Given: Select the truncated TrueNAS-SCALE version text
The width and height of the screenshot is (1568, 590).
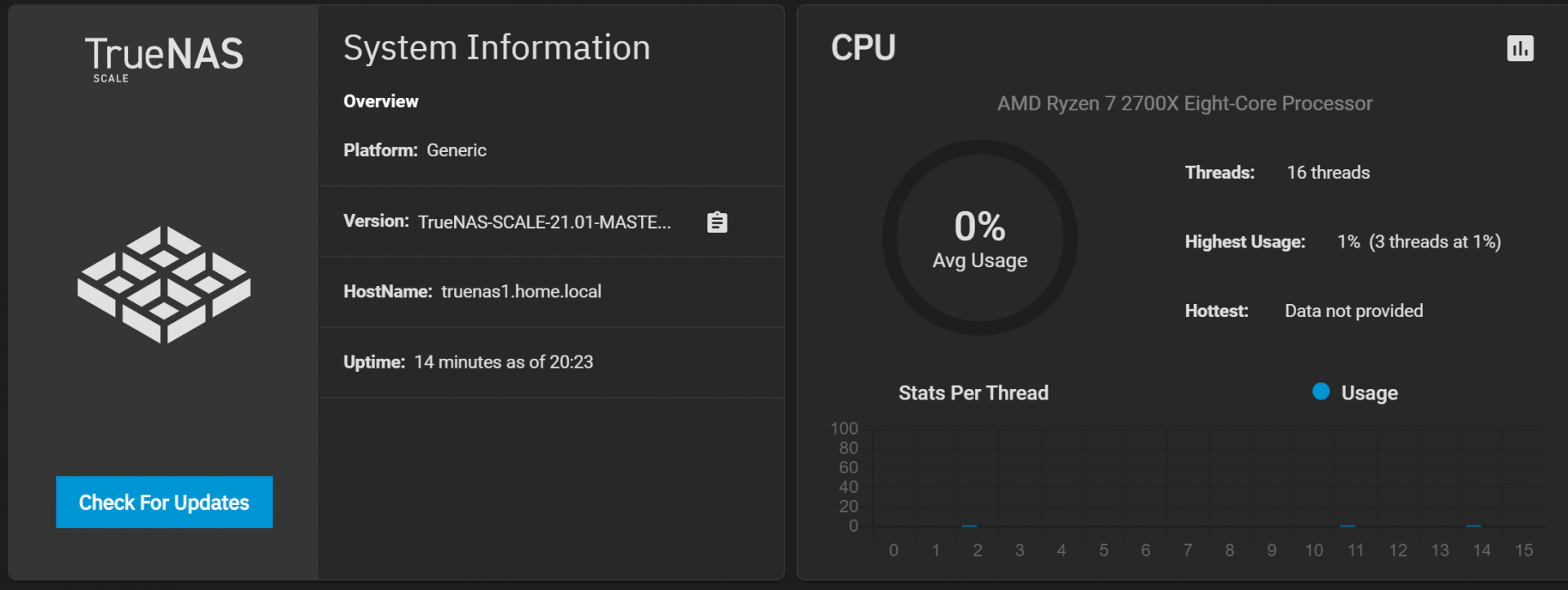Looking at the screenshot, I should coord(545,222).
